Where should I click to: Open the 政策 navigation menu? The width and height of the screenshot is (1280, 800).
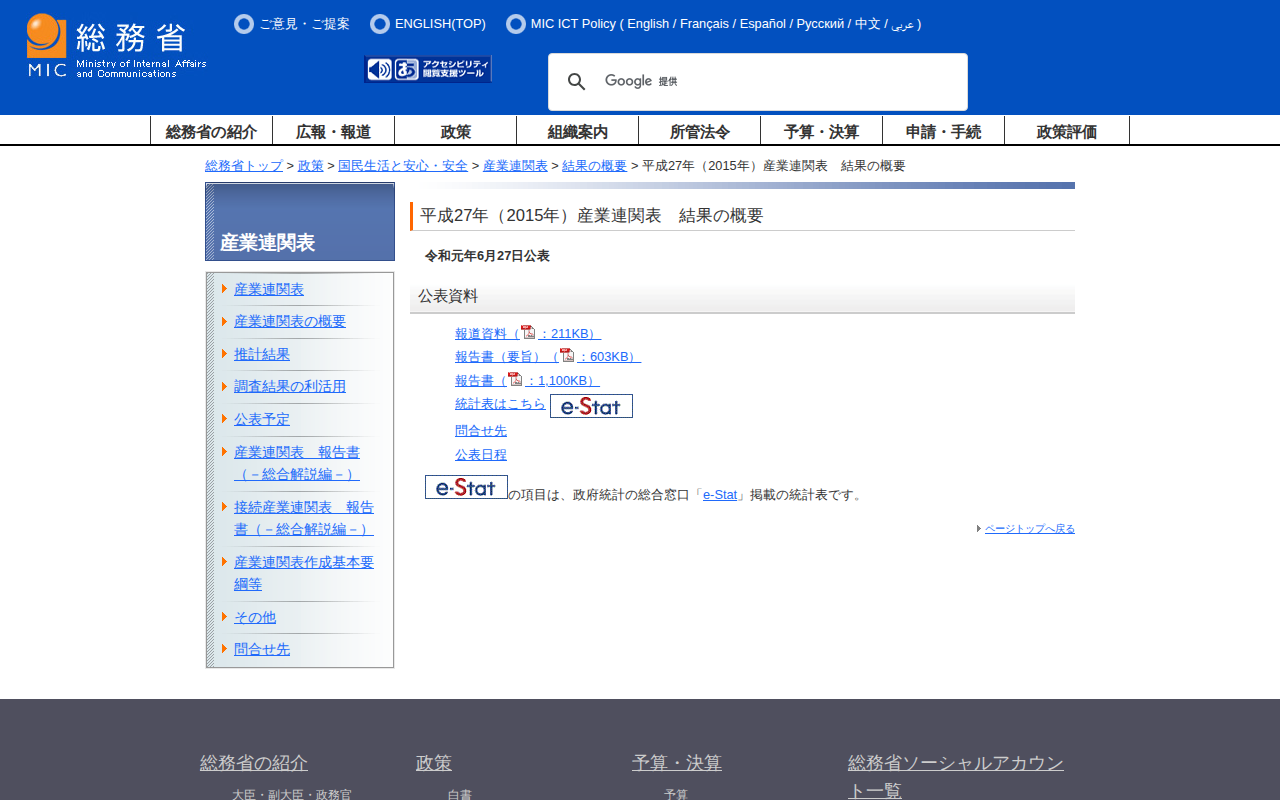(456, 131)
